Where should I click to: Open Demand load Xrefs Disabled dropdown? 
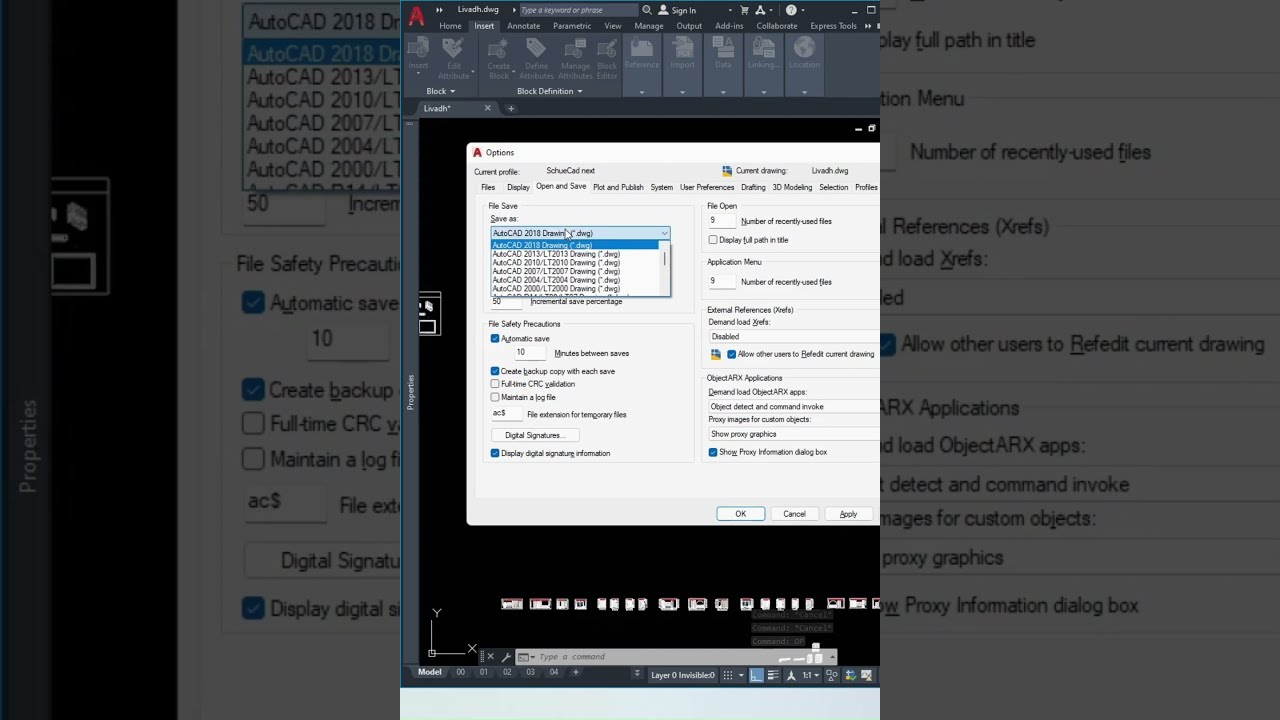793,337
